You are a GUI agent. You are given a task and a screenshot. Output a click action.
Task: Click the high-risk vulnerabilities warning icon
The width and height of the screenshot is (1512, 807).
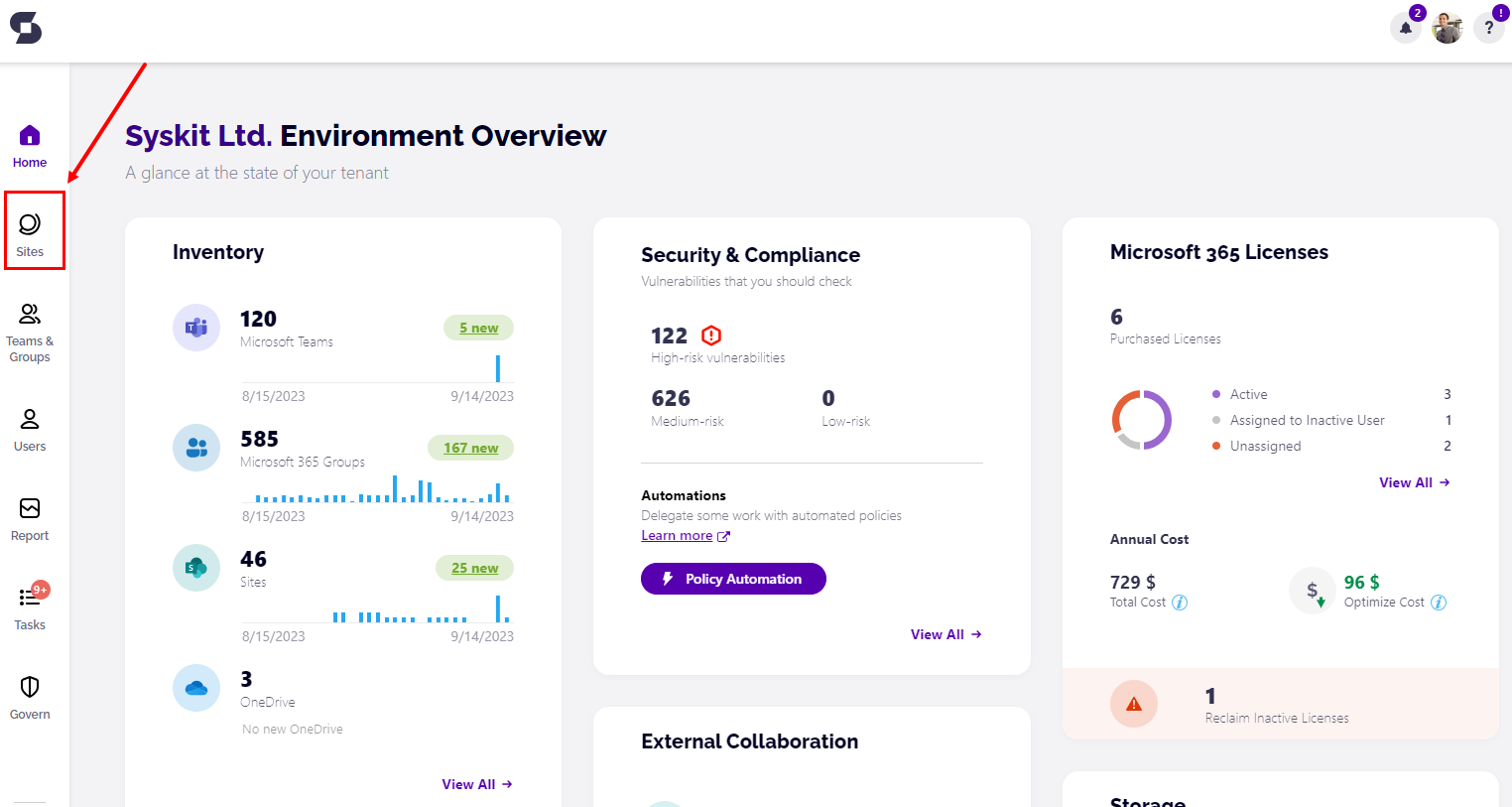pyautogui.click(x=711, y=336)
